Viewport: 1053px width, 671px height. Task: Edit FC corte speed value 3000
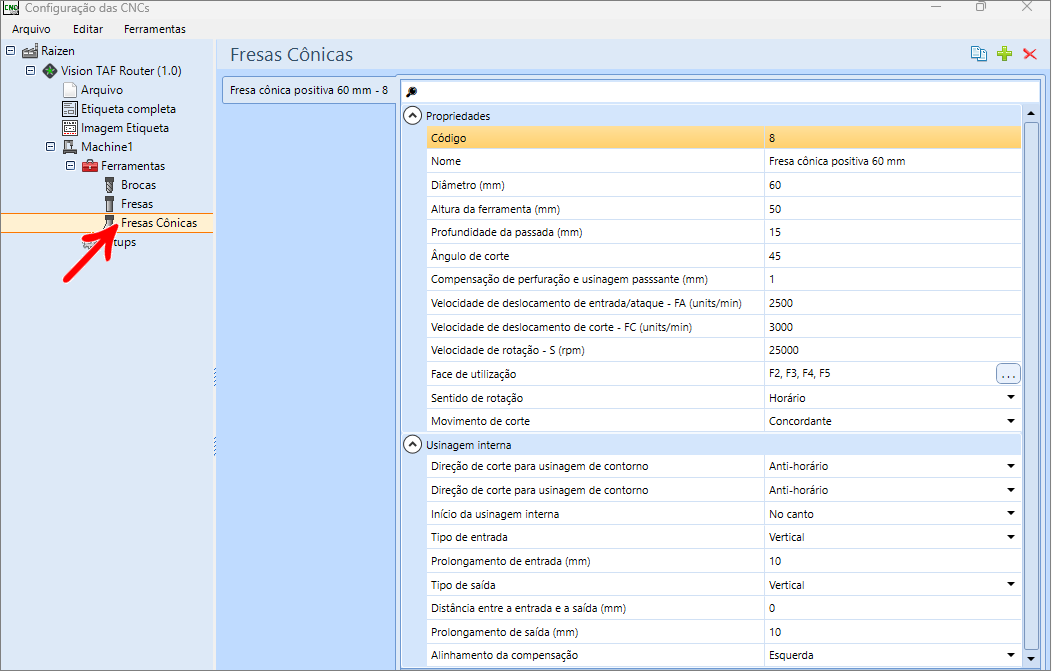[892, 327]
